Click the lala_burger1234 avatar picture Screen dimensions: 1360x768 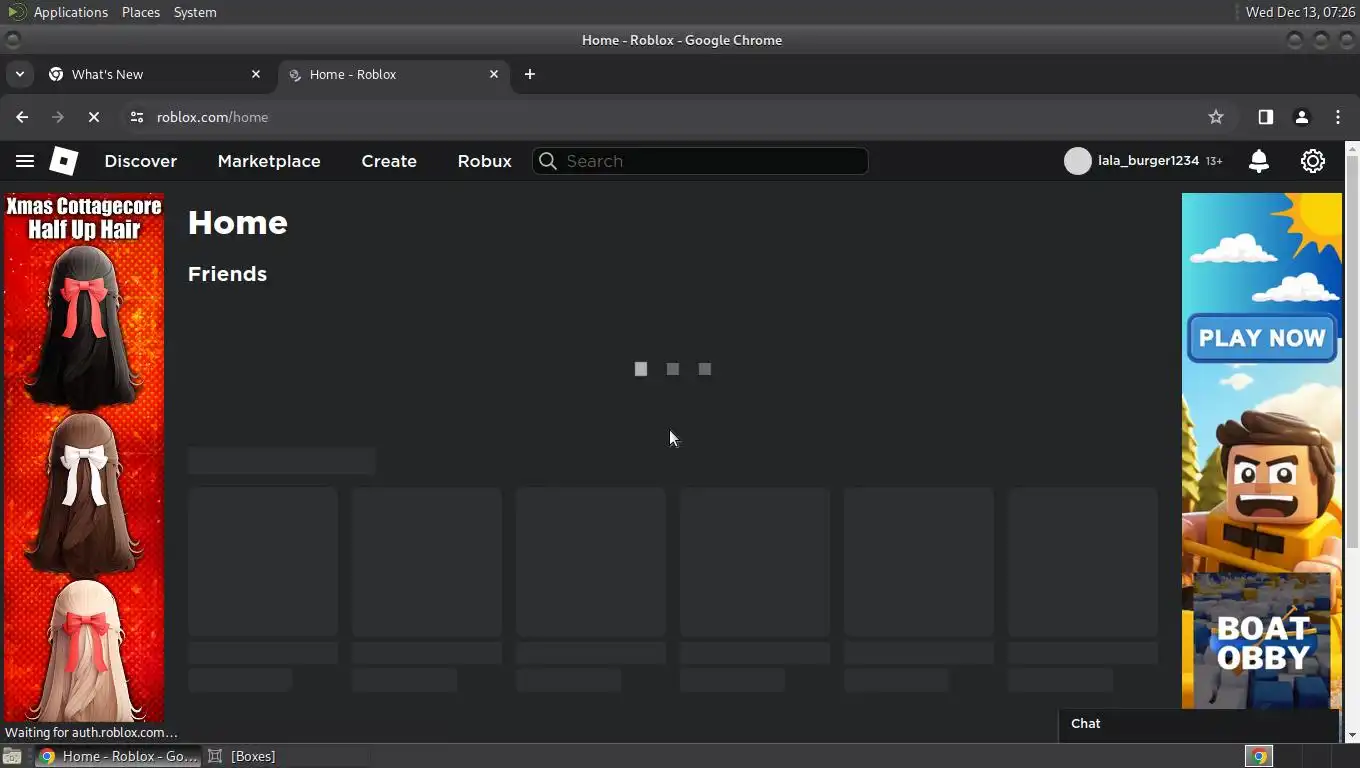(x=1078, y=161)
